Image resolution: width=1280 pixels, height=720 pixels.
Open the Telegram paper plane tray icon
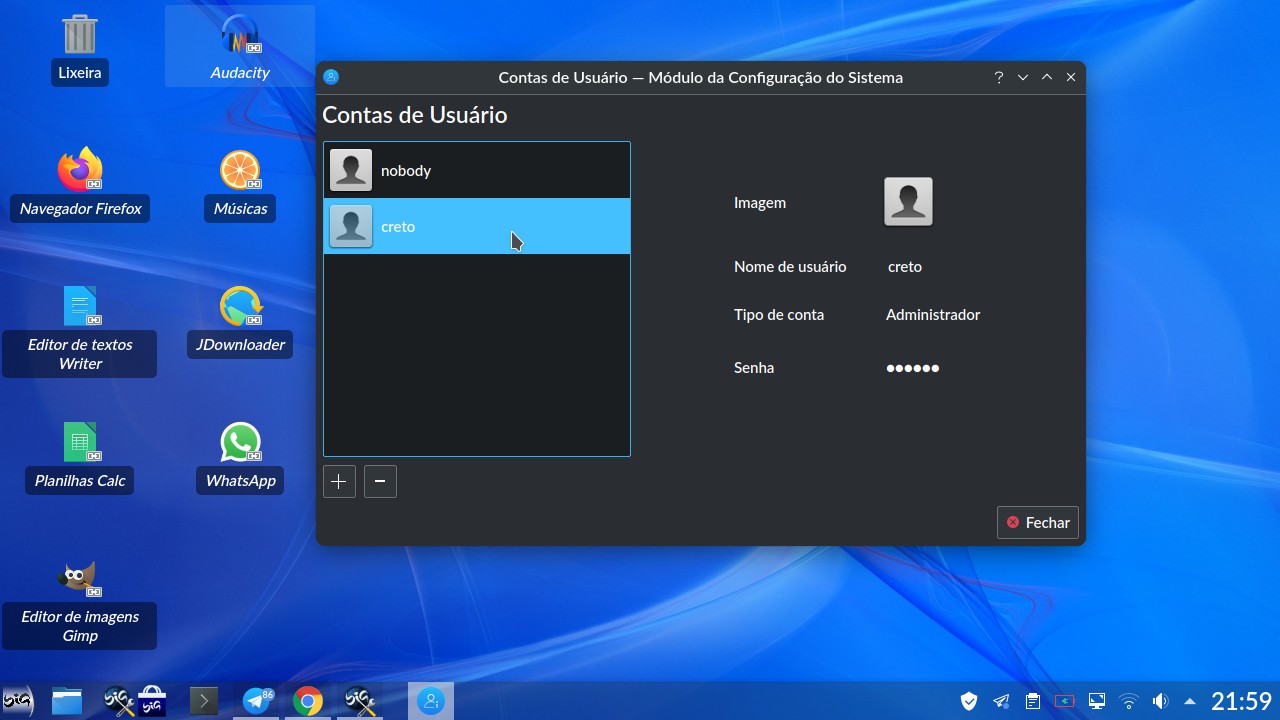[1001, 701]
